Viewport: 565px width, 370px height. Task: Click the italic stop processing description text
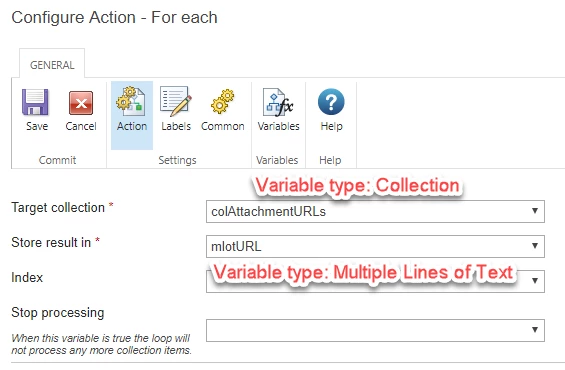point(101,344)
